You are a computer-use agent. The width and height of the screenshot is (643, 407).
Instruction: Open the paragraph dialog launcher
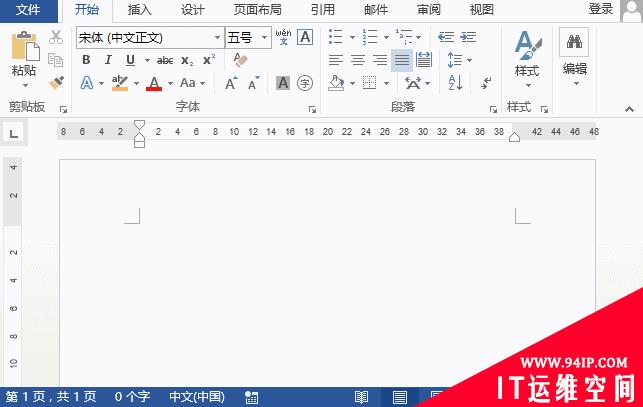tap(493, 110)
